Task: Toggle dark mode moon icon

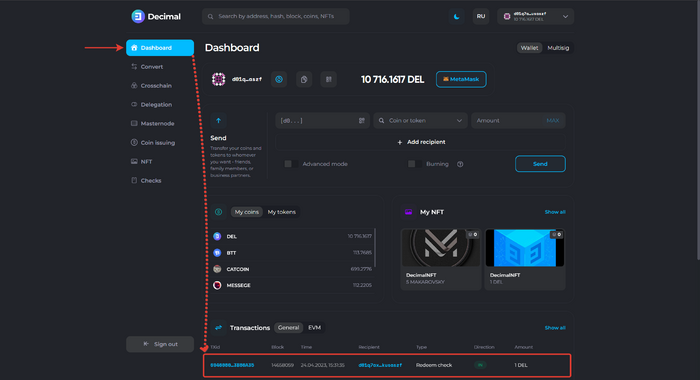Action: pyautogui.click(x=456, y=17)
